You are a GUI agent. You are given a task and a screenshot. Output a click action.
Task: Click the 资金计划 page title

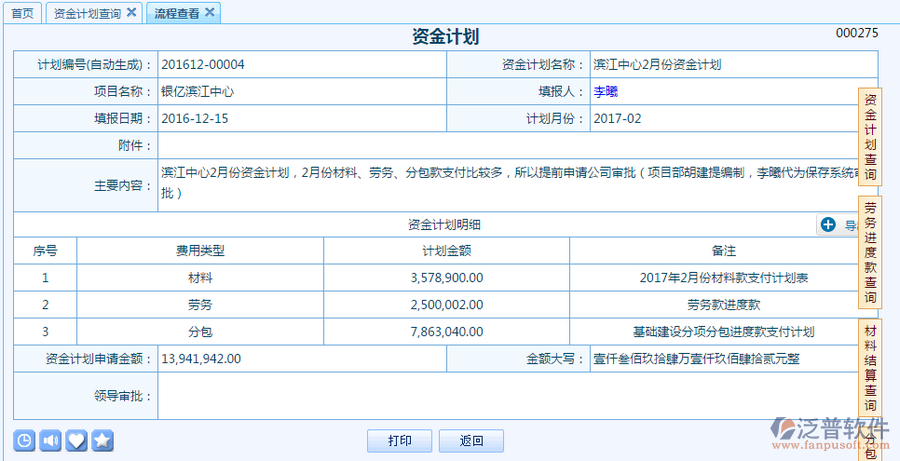pyautogui.click(x=445, y=37)
